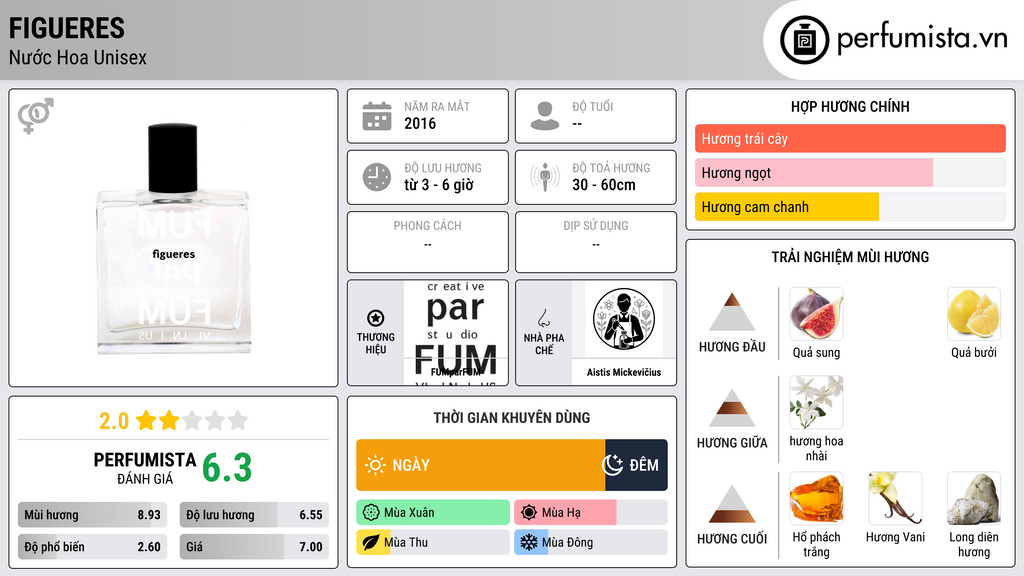Click the perfumista.vn bottle logo icon
This screenshot has width=1024, height=576.
click(x=804, y=40)
